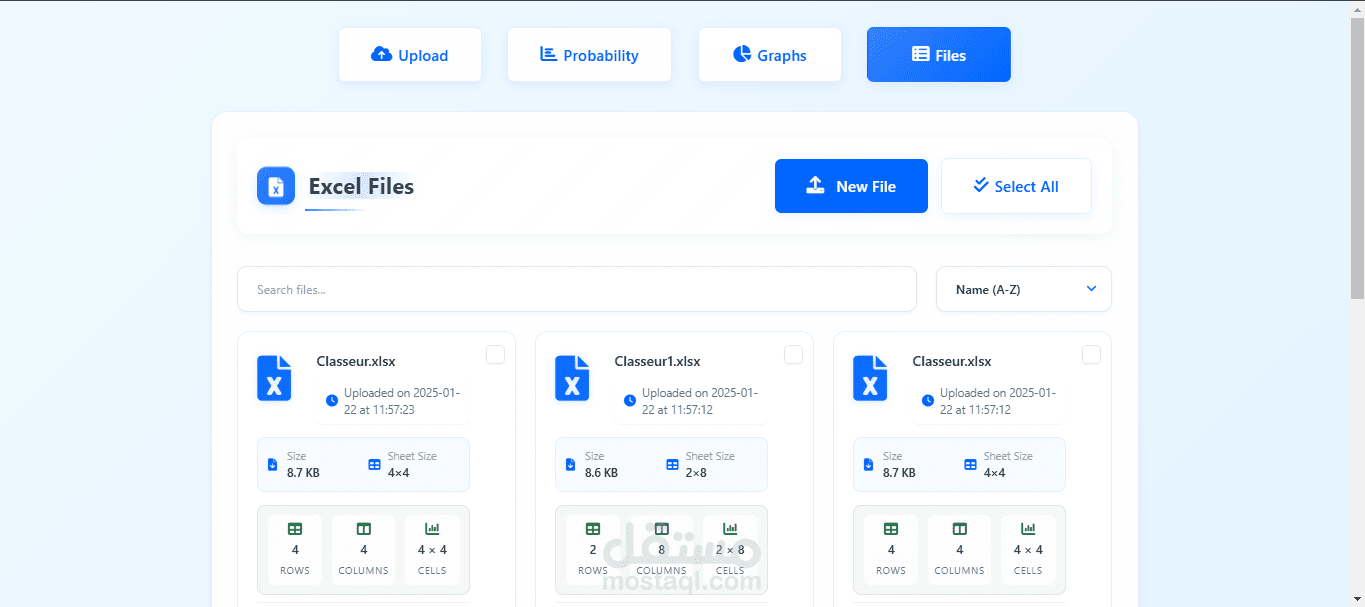Click Cells chart icon in Classeur.xlsx uploaded 11:57:23
Screen dimensions: 1365x607
click(432, 529)
